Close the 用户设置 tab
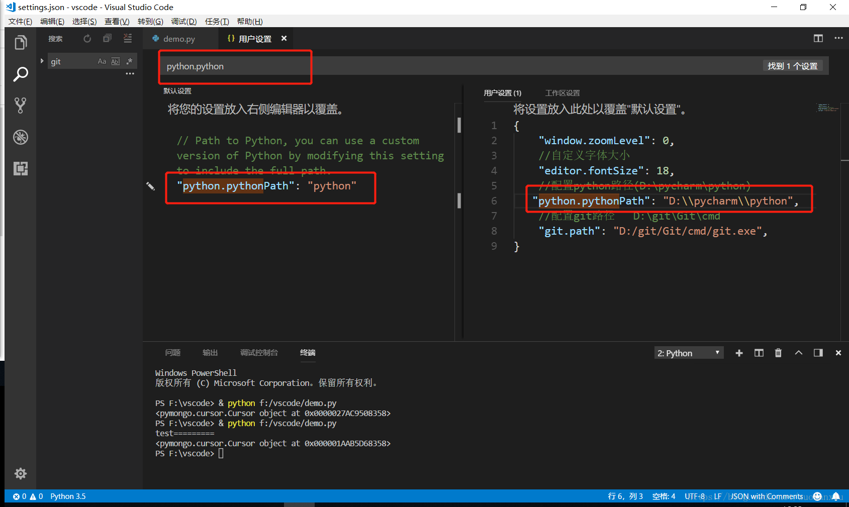 [284, 38]
